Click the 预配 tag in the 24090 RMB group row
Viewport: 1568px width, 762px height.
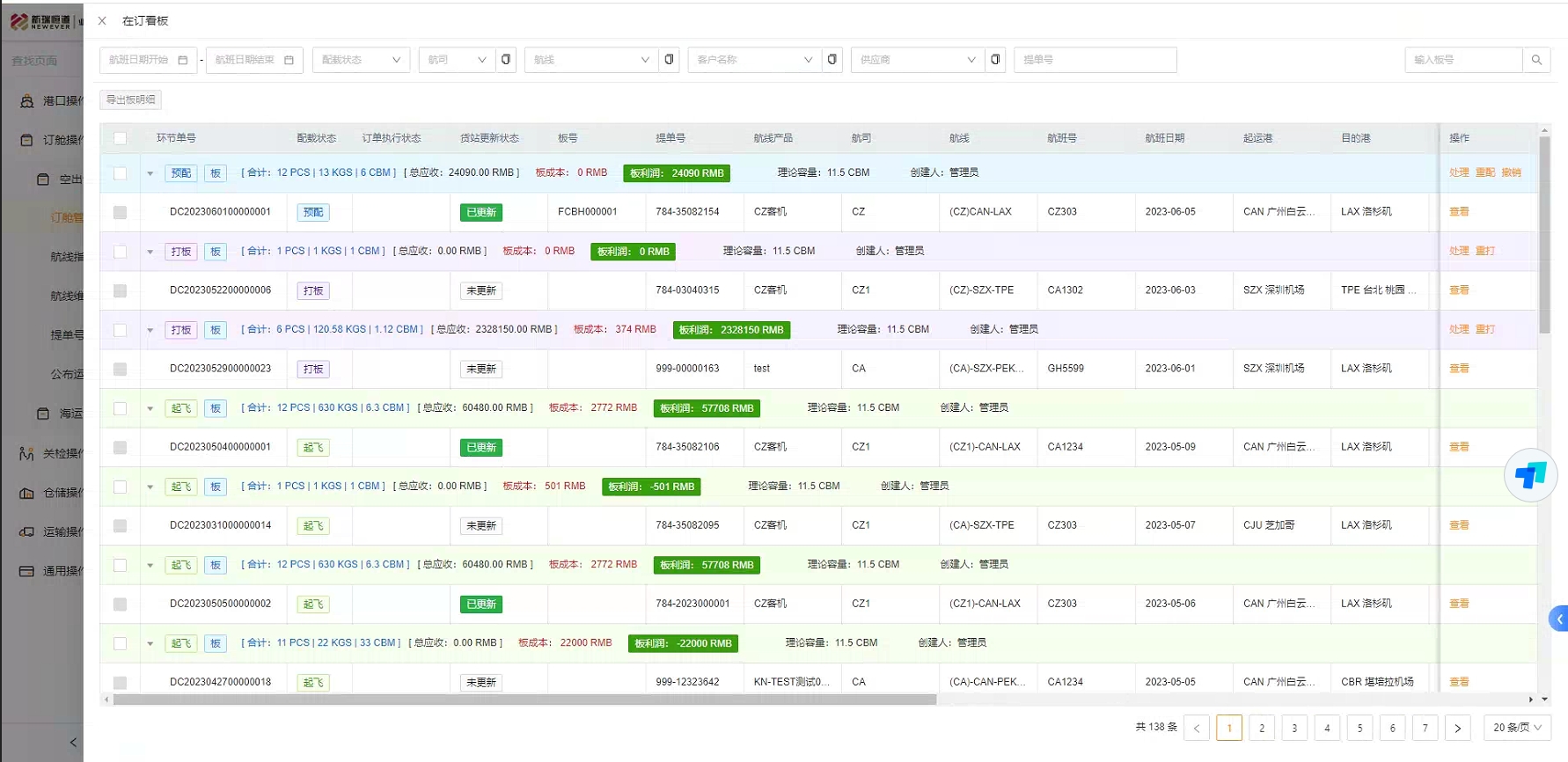coord(181,173)
